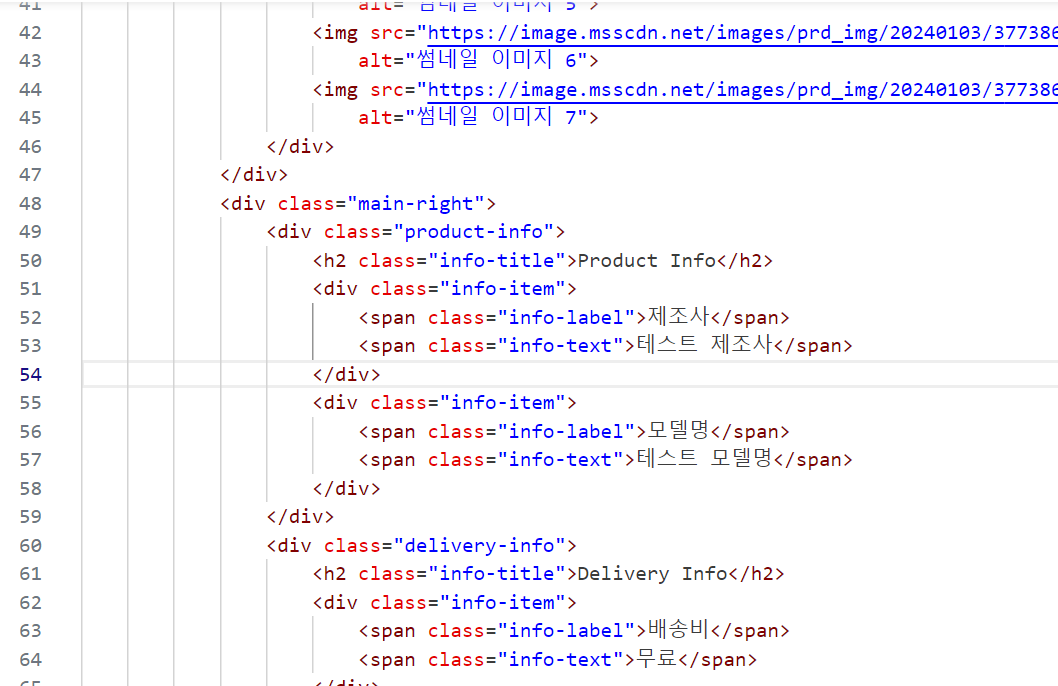
Task: Click "info-label" class on line 52
Action: [566, 318]
